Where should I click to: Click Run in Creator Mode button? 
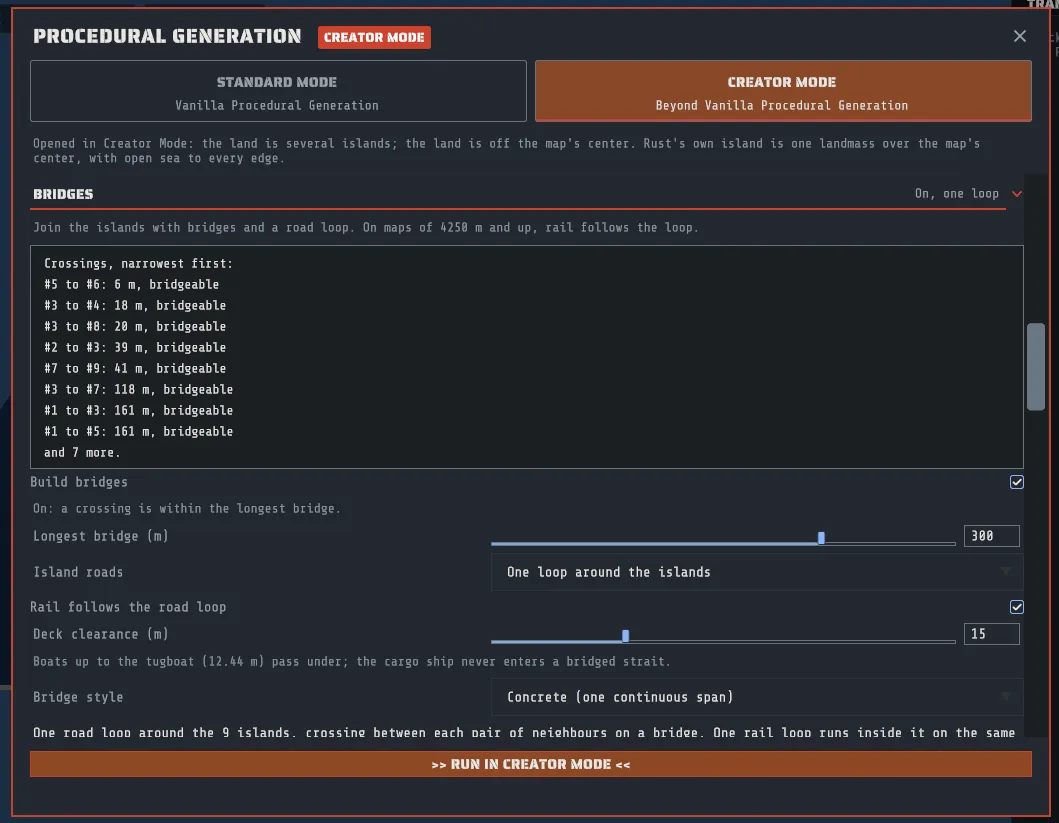click(530, 764)
